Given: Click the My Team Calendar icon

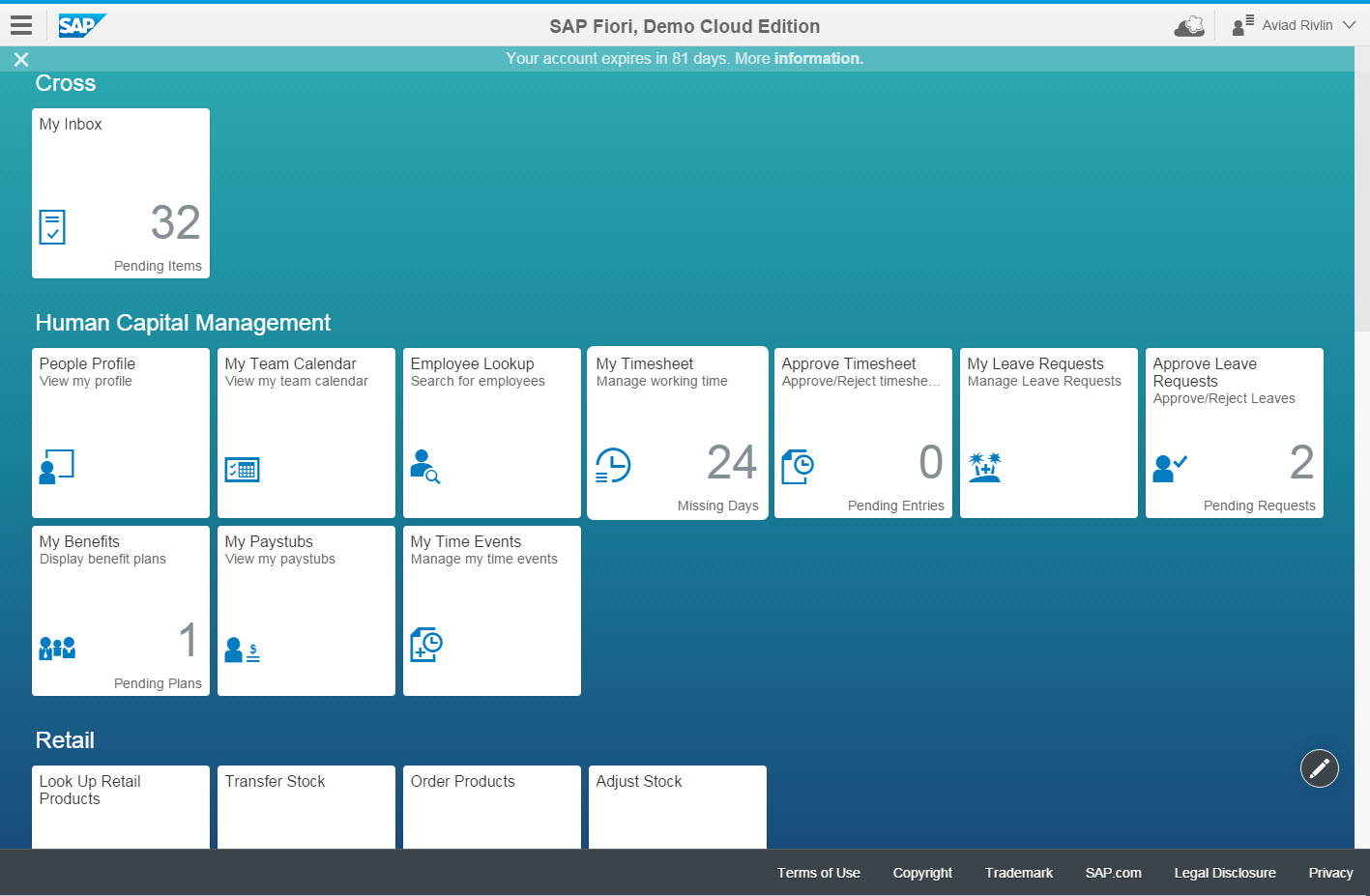Looking at the screenshot, I should [242, 470].
